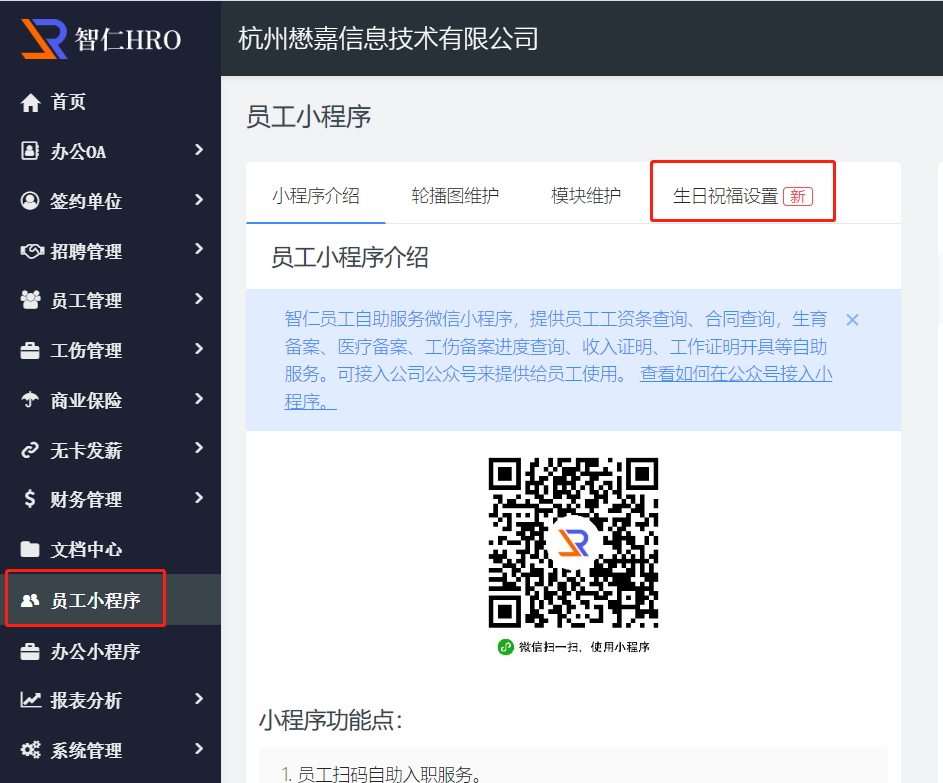
Task: Click the home icon beside 首页
Action: 30,102
